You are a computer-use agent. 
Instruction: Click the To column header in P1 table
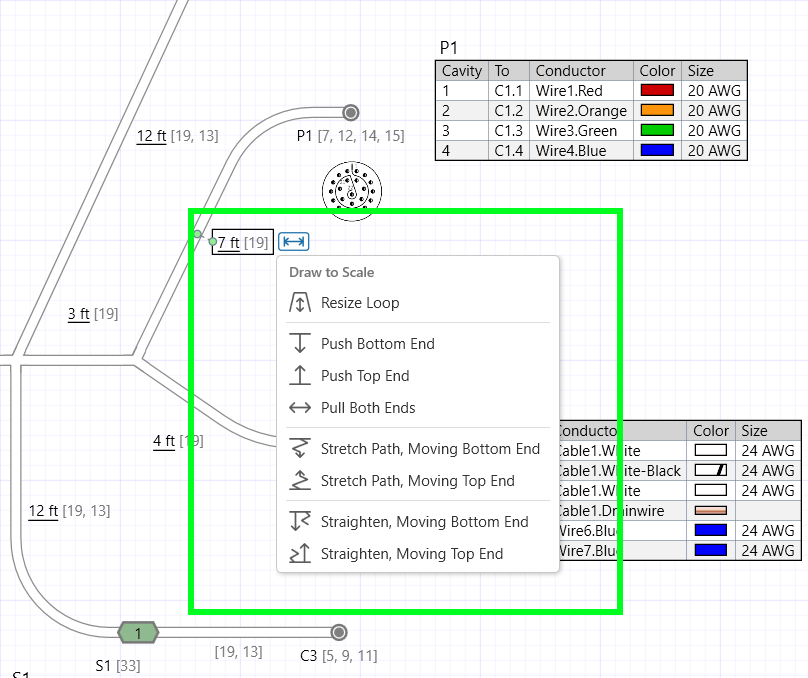[509, 71]
